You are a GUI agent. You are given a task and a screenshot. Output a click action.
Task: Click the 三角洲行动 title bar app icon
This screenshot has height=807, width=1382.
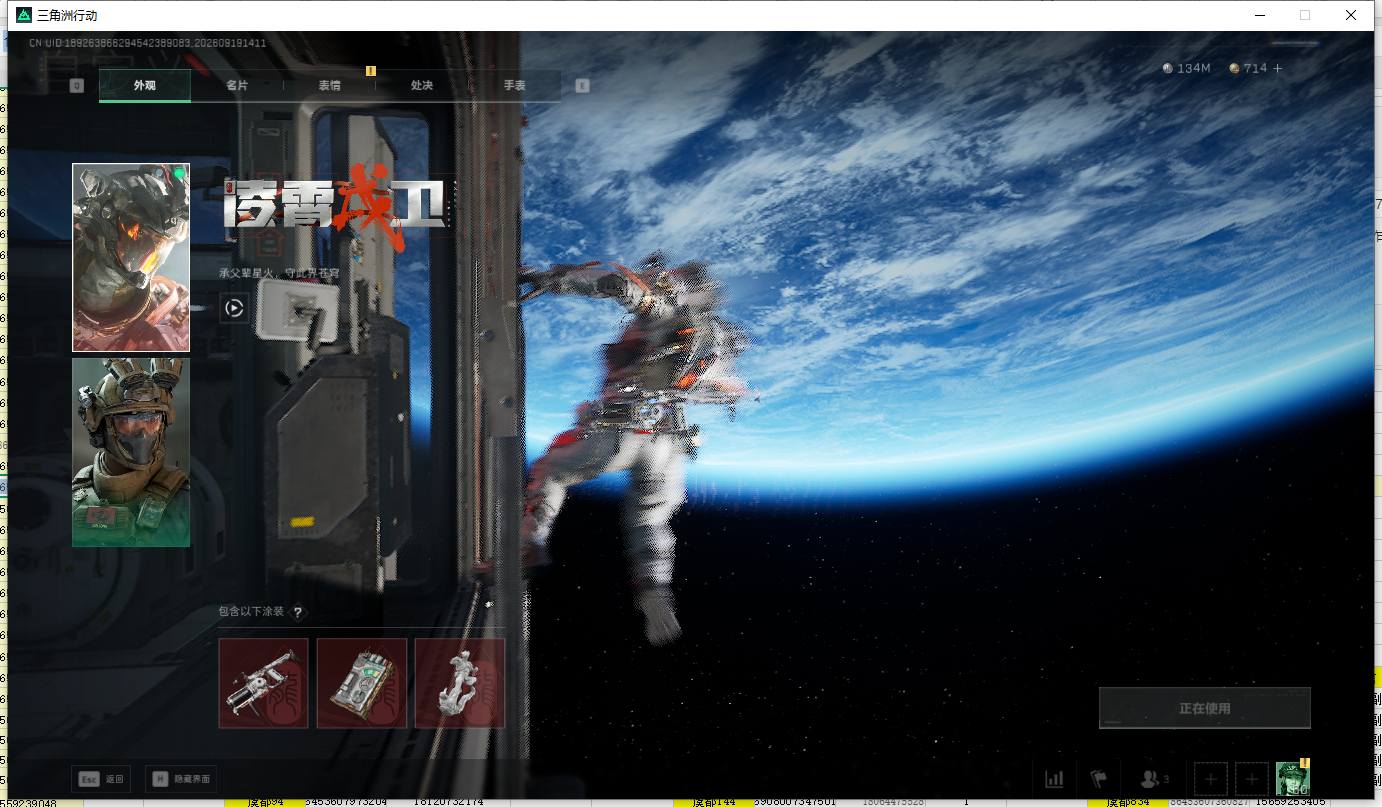[23, 15]
